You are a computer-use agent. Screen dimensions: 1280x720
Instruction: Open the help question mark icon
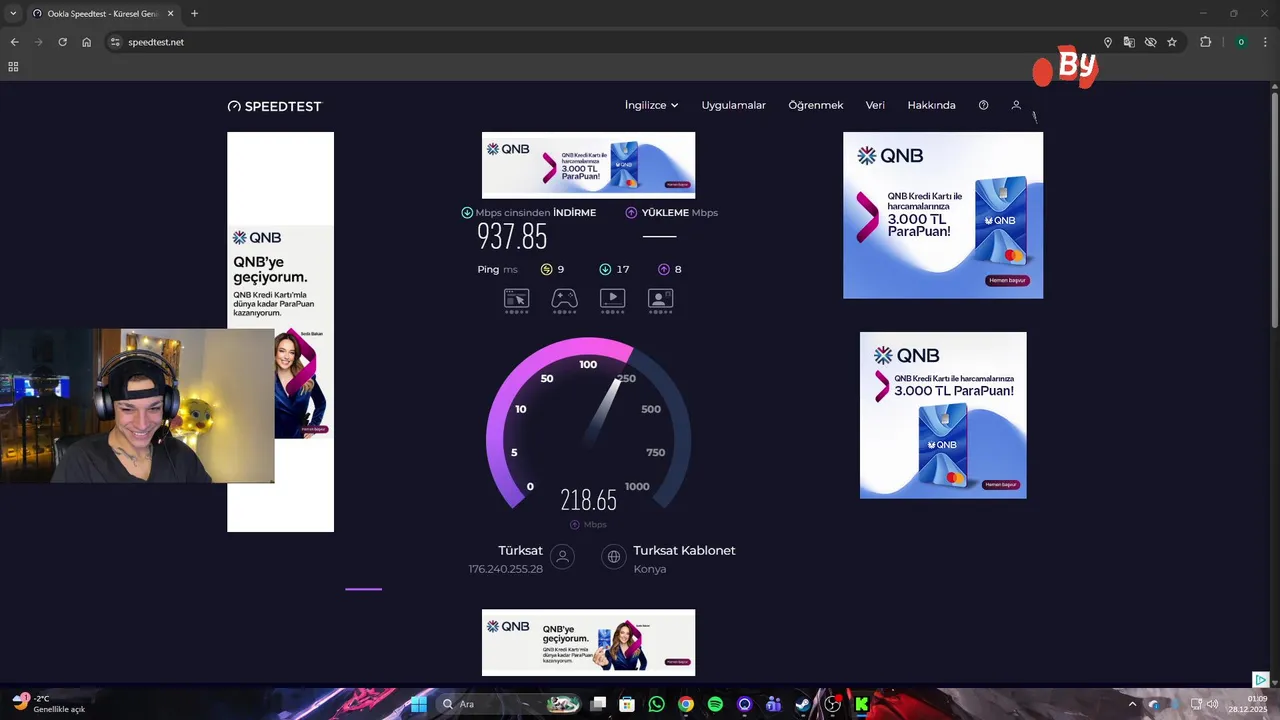[x=983, y=105]
